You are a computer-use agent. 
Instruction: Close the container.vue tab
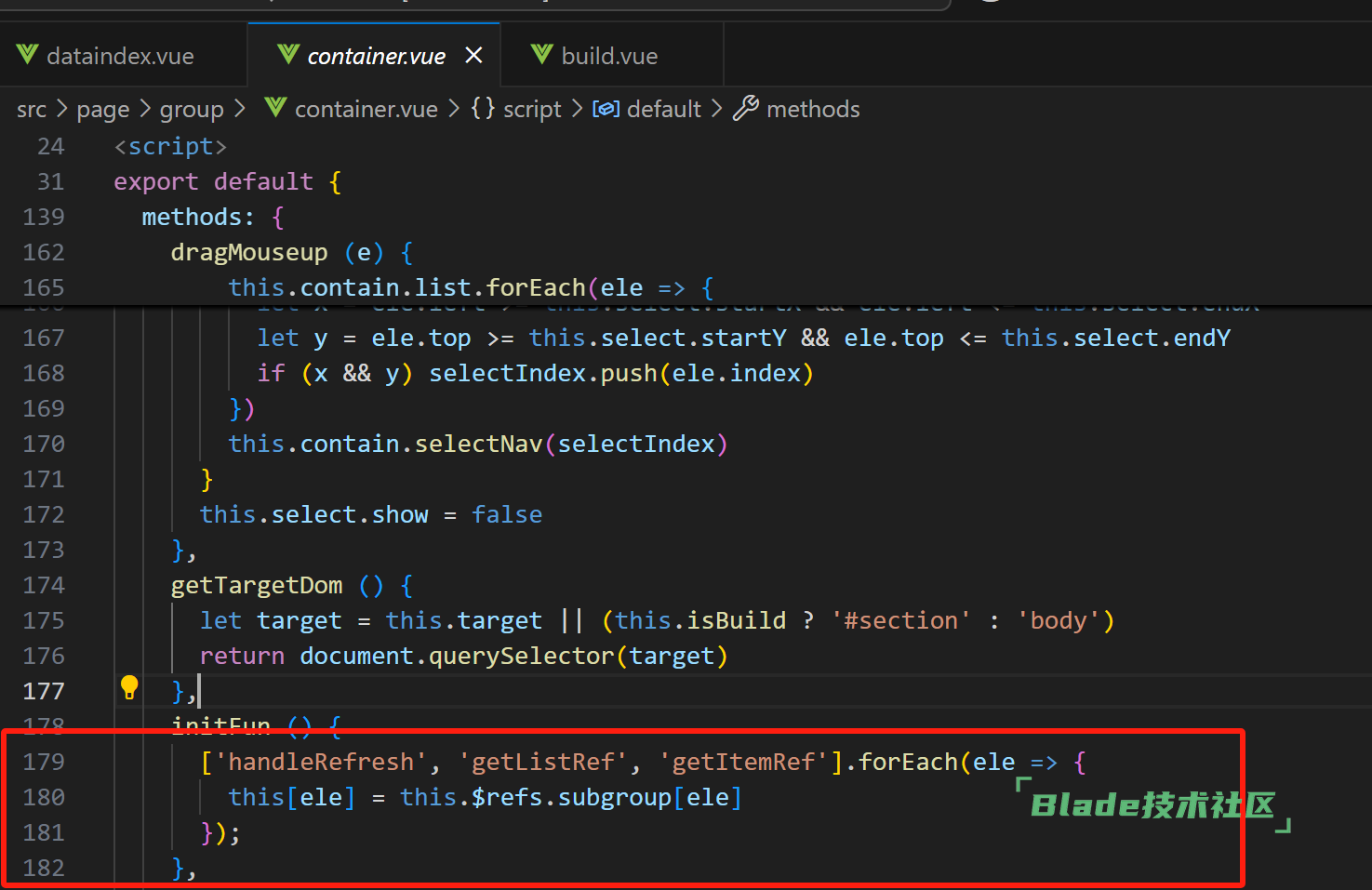pyautogui.click(x=473, y=56)
